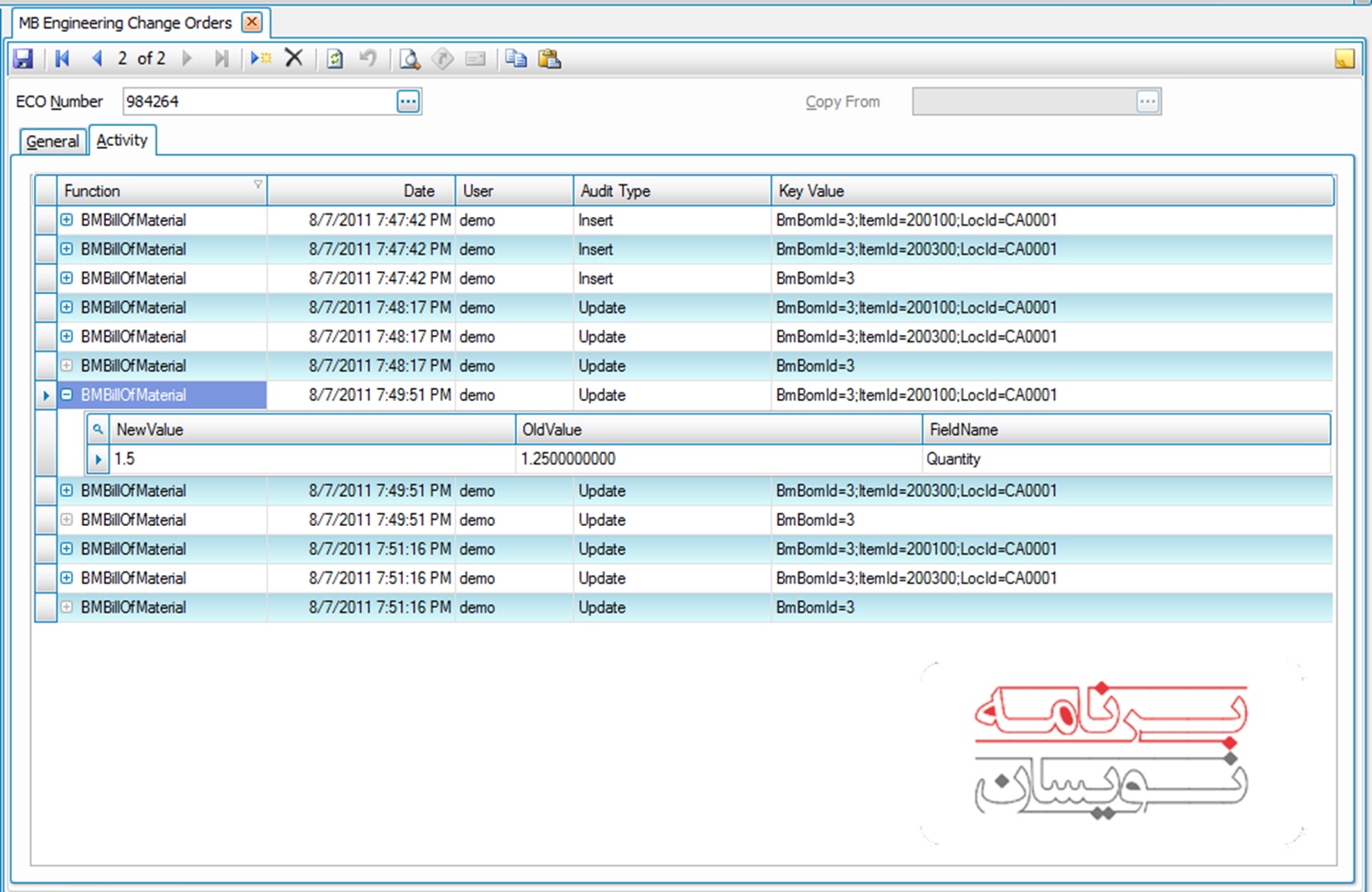Select the Activity tab
The height and width of the screenshot is (892, 1372).
click(121, 141)
